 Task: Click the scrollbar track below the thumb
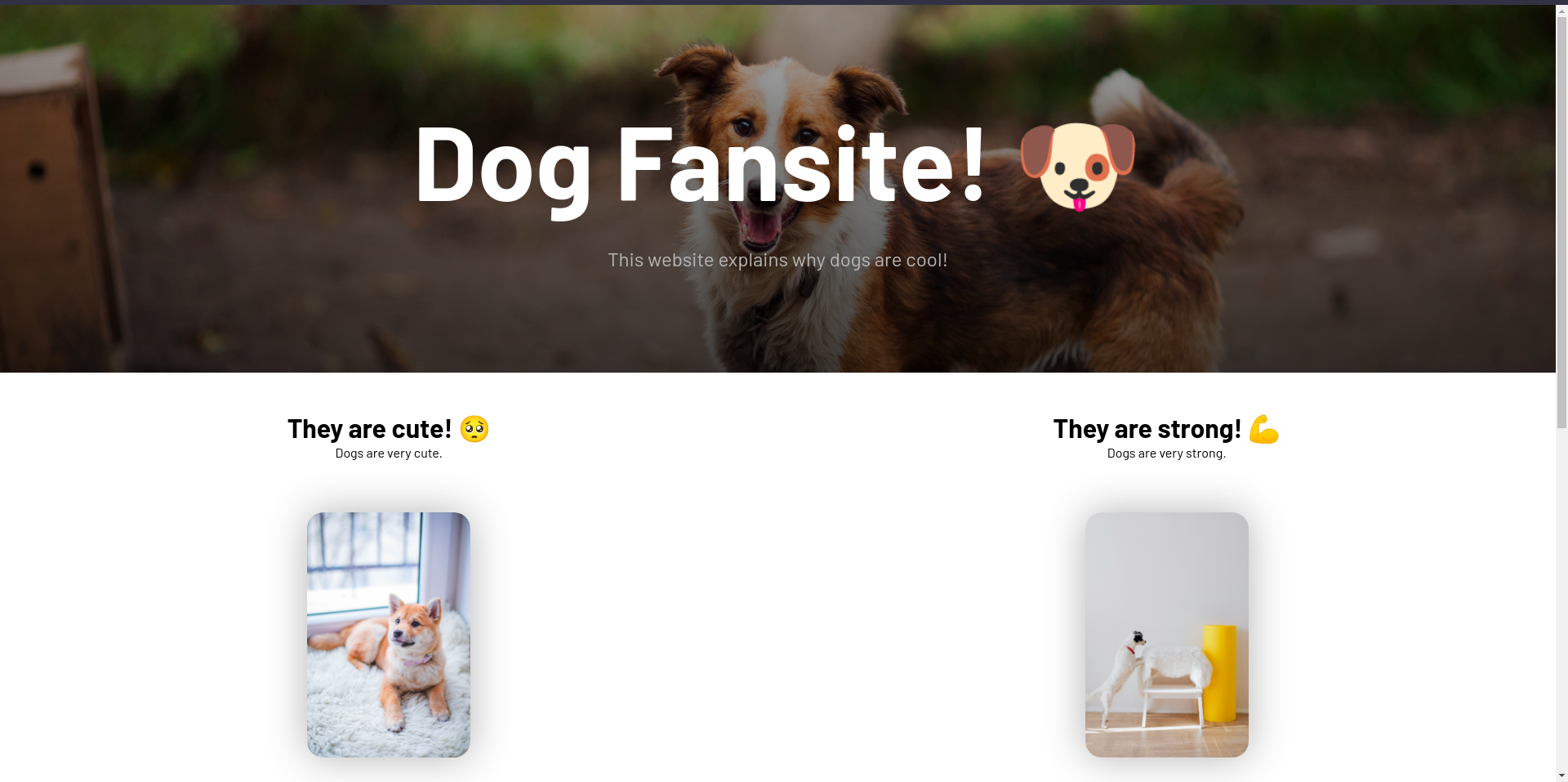[1561, 597]
